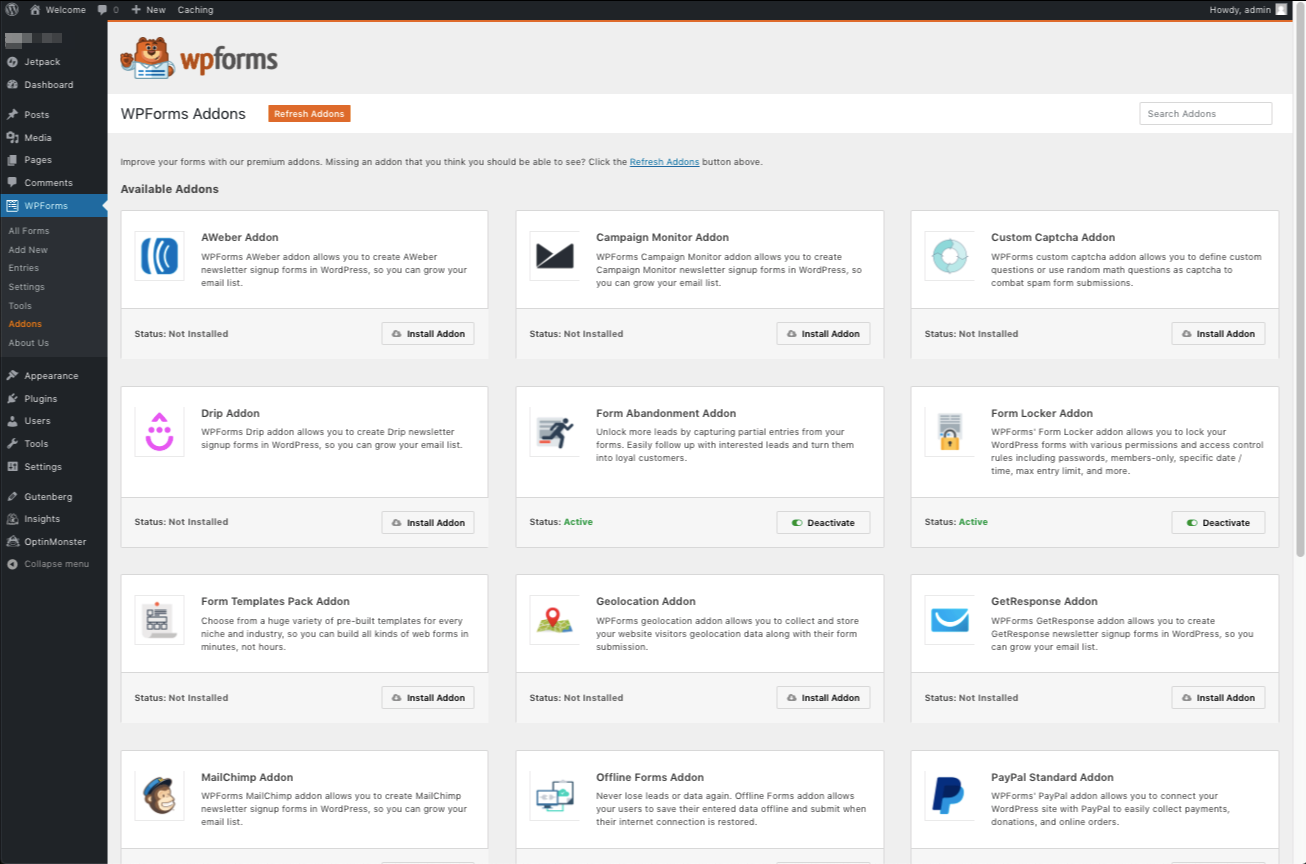Click Add New under WPForms
1306x864 pixels.
point(28,250)
